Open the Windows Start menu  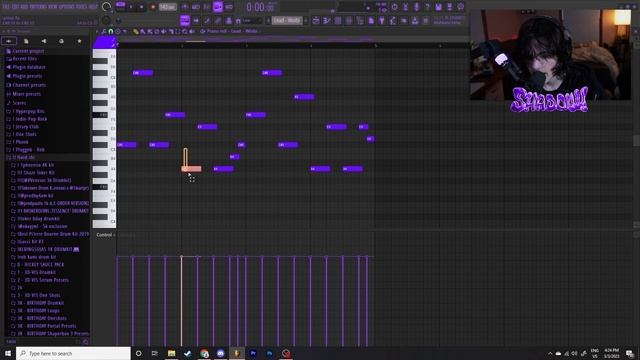pos(8,353)
